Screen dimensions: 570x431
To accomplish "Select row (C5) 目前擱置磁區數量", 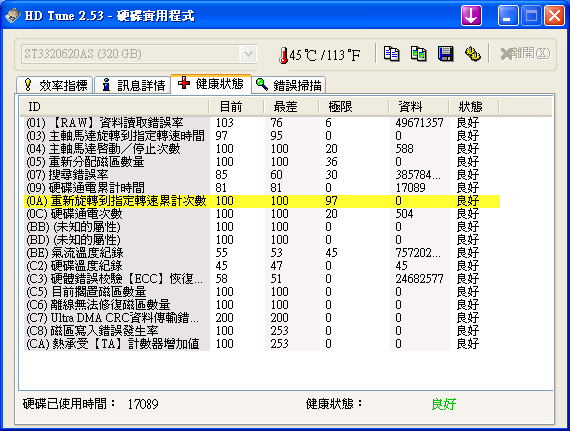I will [x=262, y=292].
